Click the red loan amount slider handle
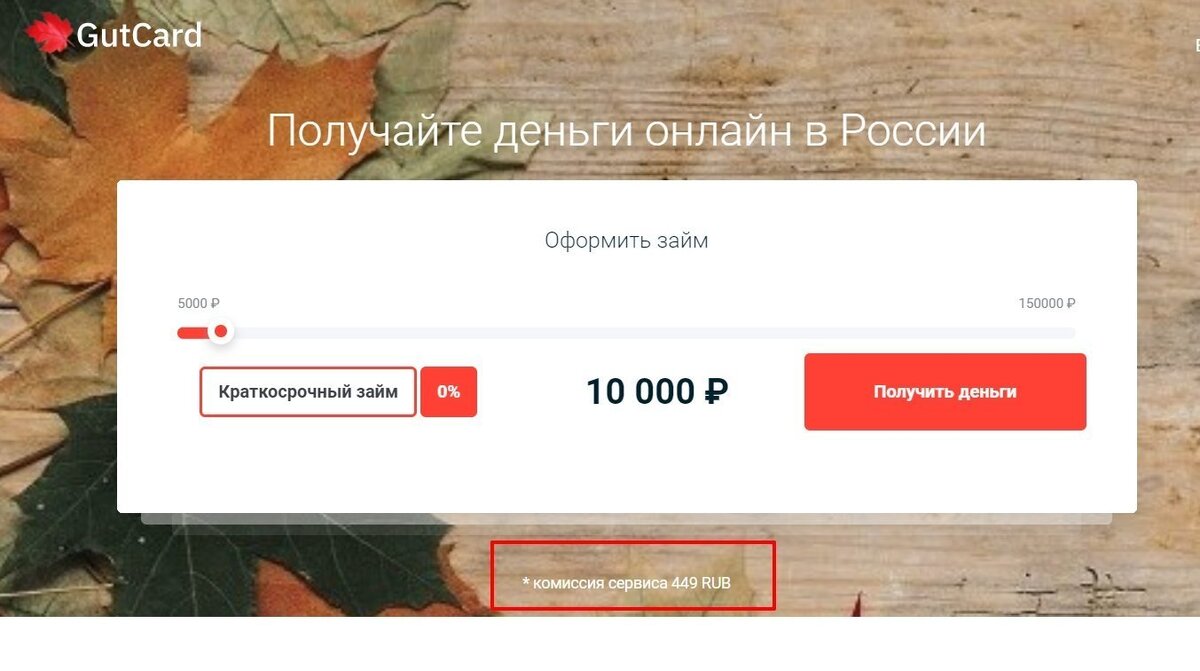1200x671 pixels. click(221, 331)
